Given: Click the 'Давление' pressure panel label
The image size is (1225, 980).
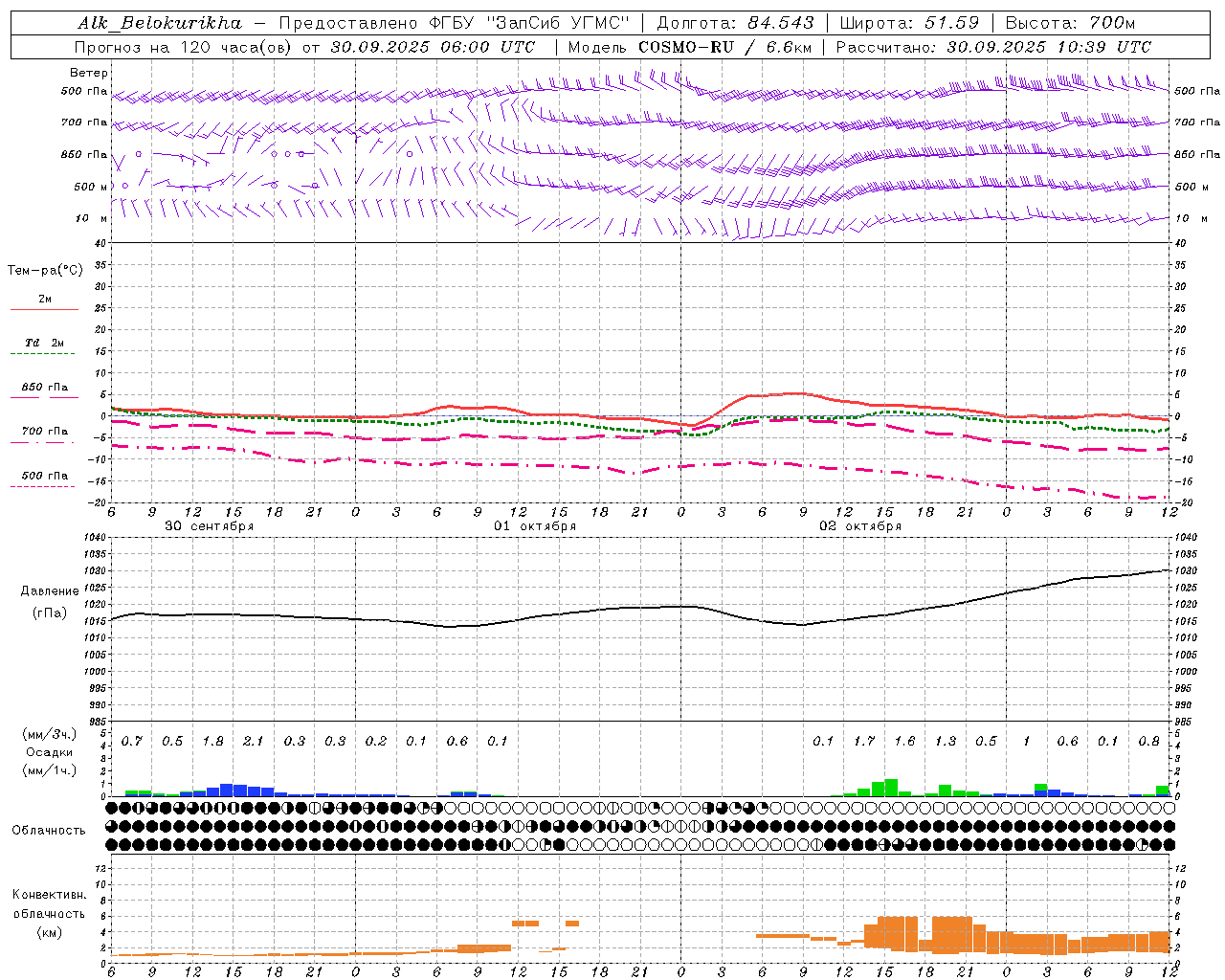Looking at the screenshot, I should pos(50,591).
